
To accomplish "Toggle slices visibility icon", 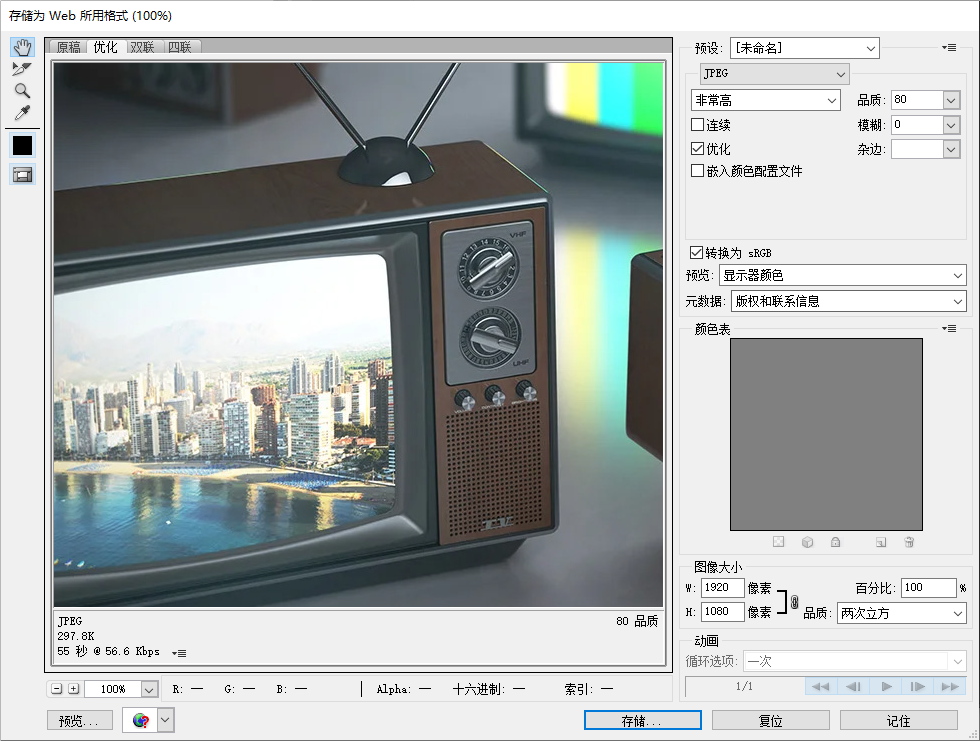I will (x=22, y=174).
